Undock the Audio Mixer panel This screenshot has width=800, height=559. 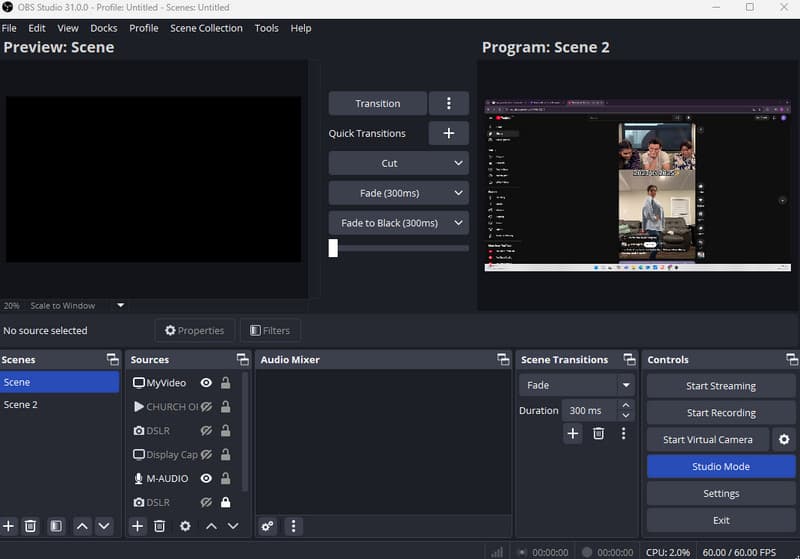504,360
